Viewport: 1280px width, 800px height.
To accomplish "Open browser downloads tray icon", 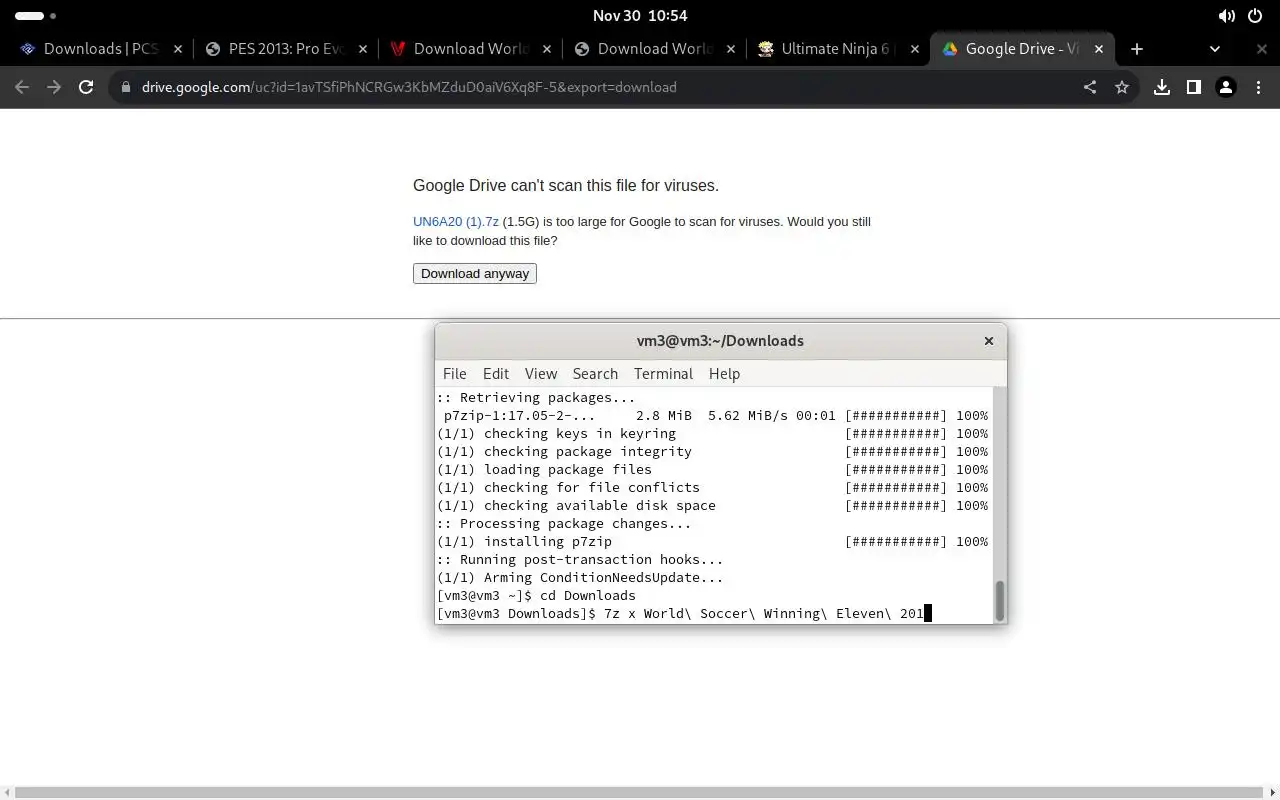I will click(1161, 87).
